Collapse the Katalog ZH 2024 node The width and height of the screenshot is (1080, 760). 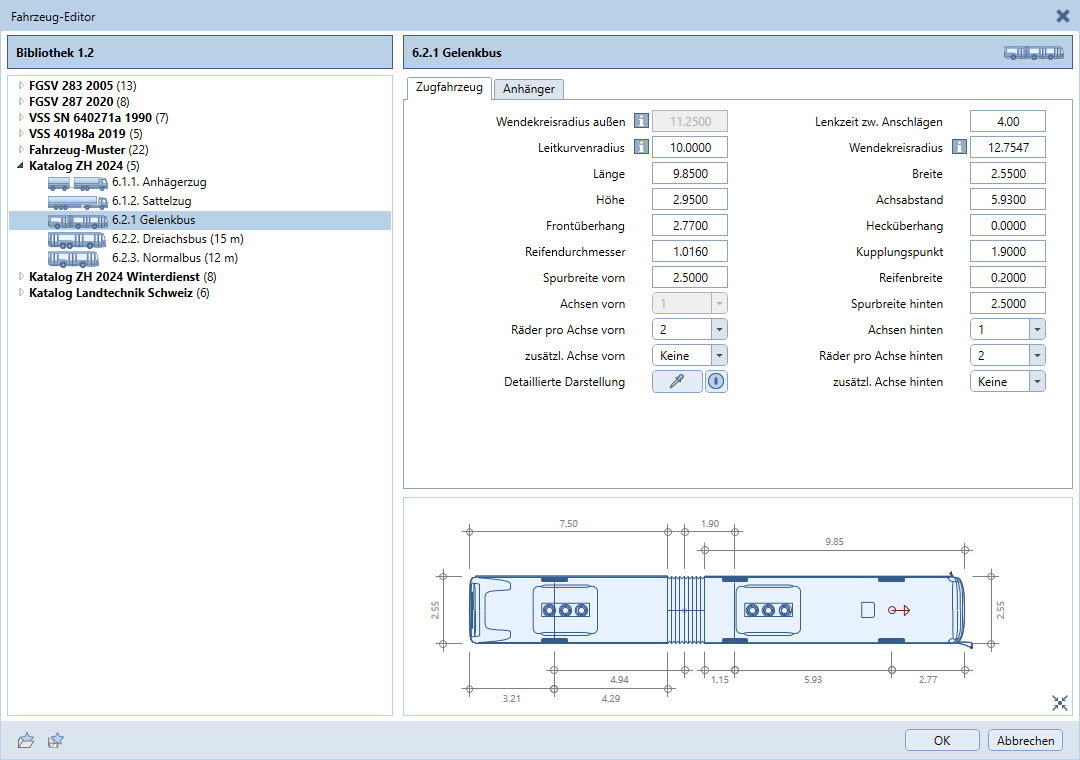(x=21, y=166)
